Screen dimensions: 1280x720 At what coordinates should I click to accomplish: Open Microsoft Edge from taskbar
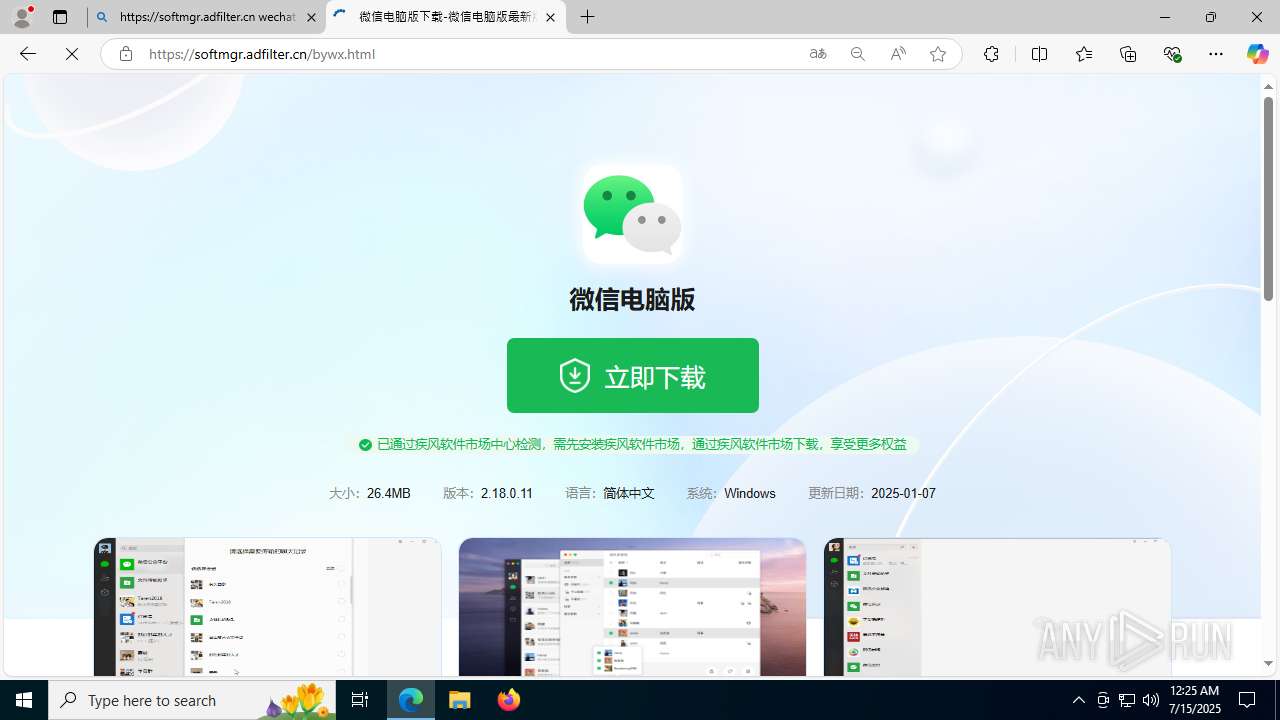tap(411, 700)
